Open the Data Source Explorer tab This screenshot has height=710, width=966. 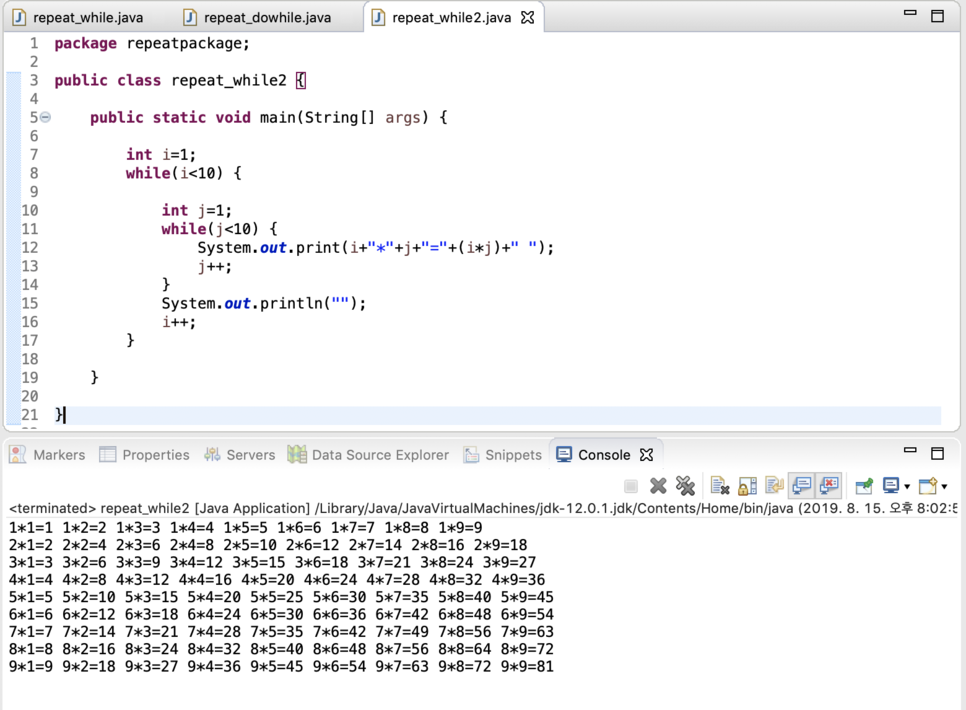click(x=368, y=455)
